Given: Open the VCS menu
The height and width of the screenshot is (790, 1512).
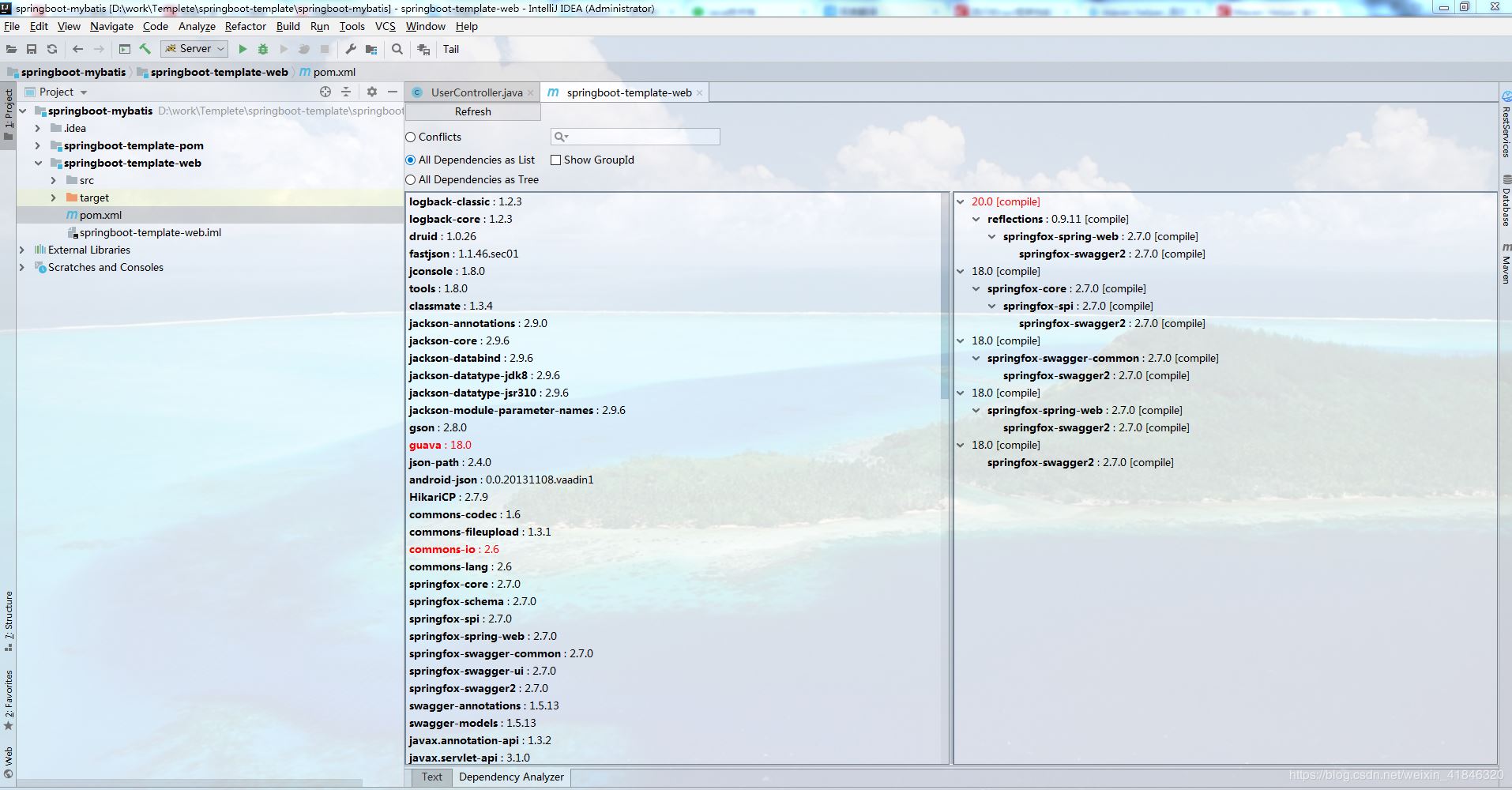Looking at the screenshot, I should pos(385,26).
